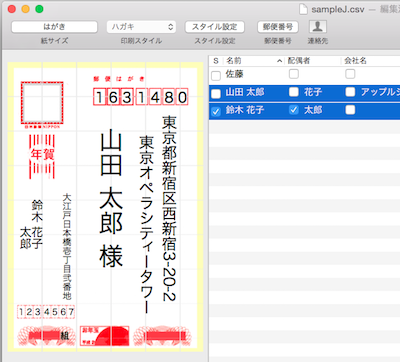Toggle the S checkbox for 佐藤 row
This screenshot has width=400, height=362.
pyautogui.click(x=216, y=76)
